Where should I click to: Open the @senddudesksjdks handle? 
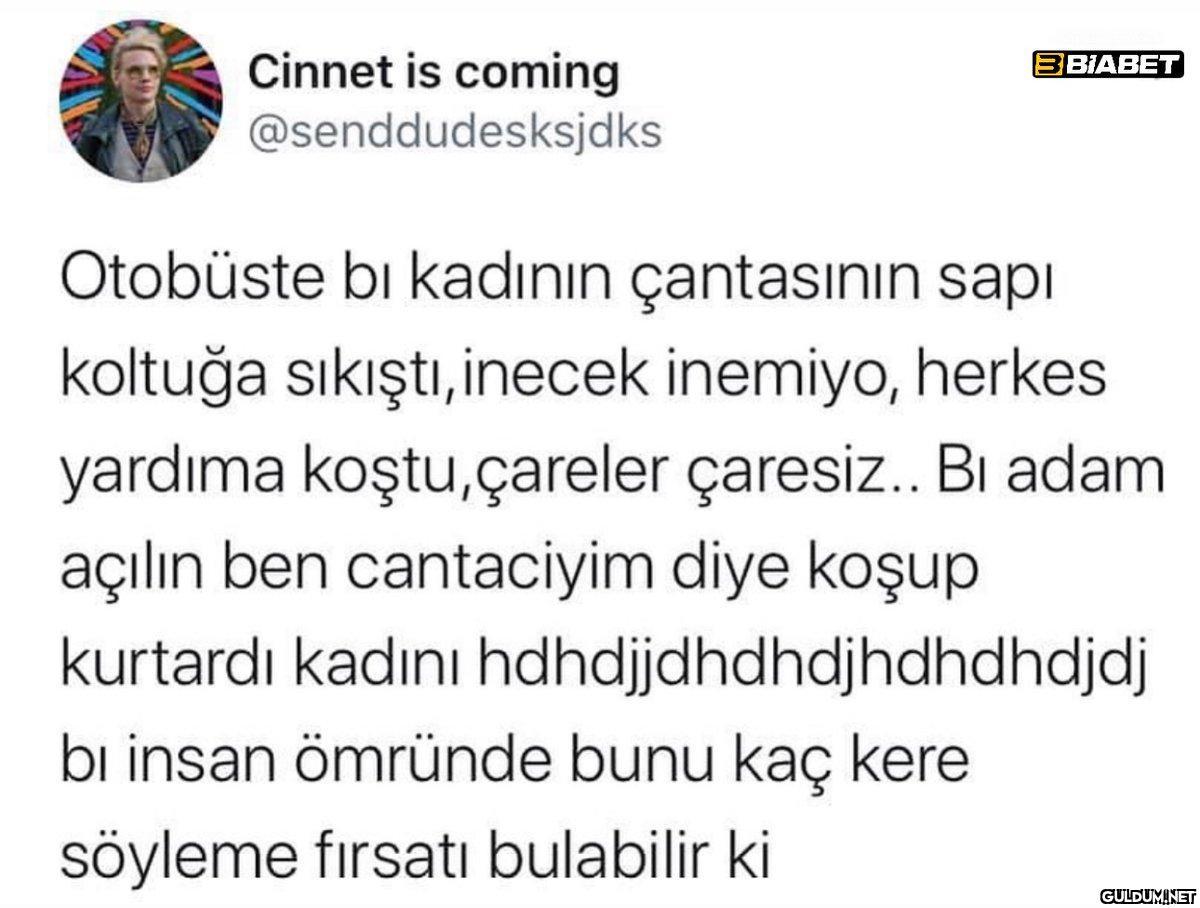454,131
